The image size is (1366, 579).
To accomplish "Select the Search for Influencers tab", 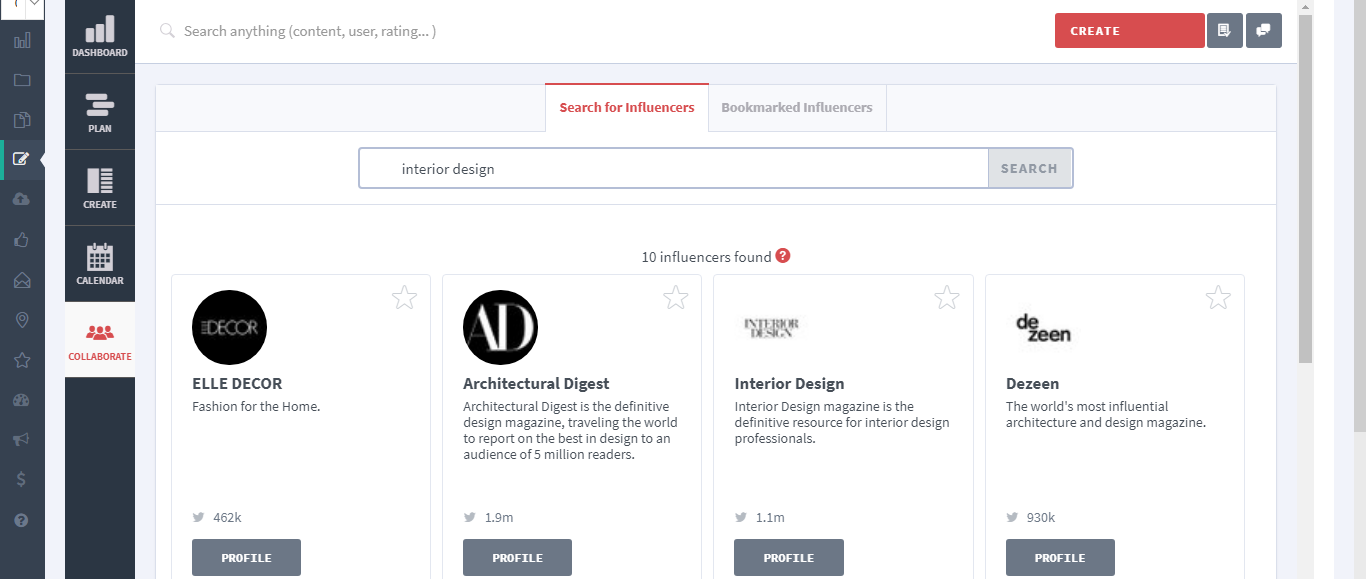I will [627, 108].
